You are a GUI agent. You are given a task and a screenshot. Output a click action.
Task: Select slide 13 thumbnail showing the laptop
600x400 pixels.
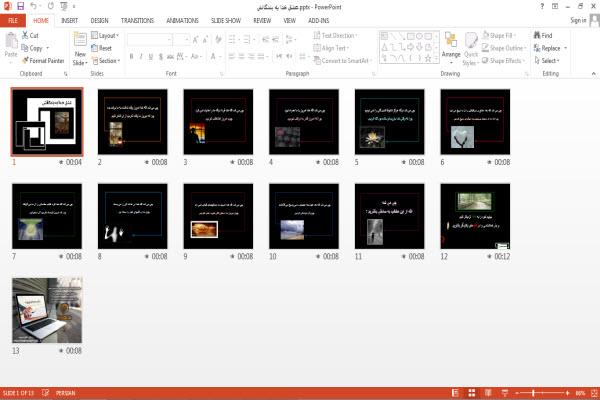click(47, 310)
